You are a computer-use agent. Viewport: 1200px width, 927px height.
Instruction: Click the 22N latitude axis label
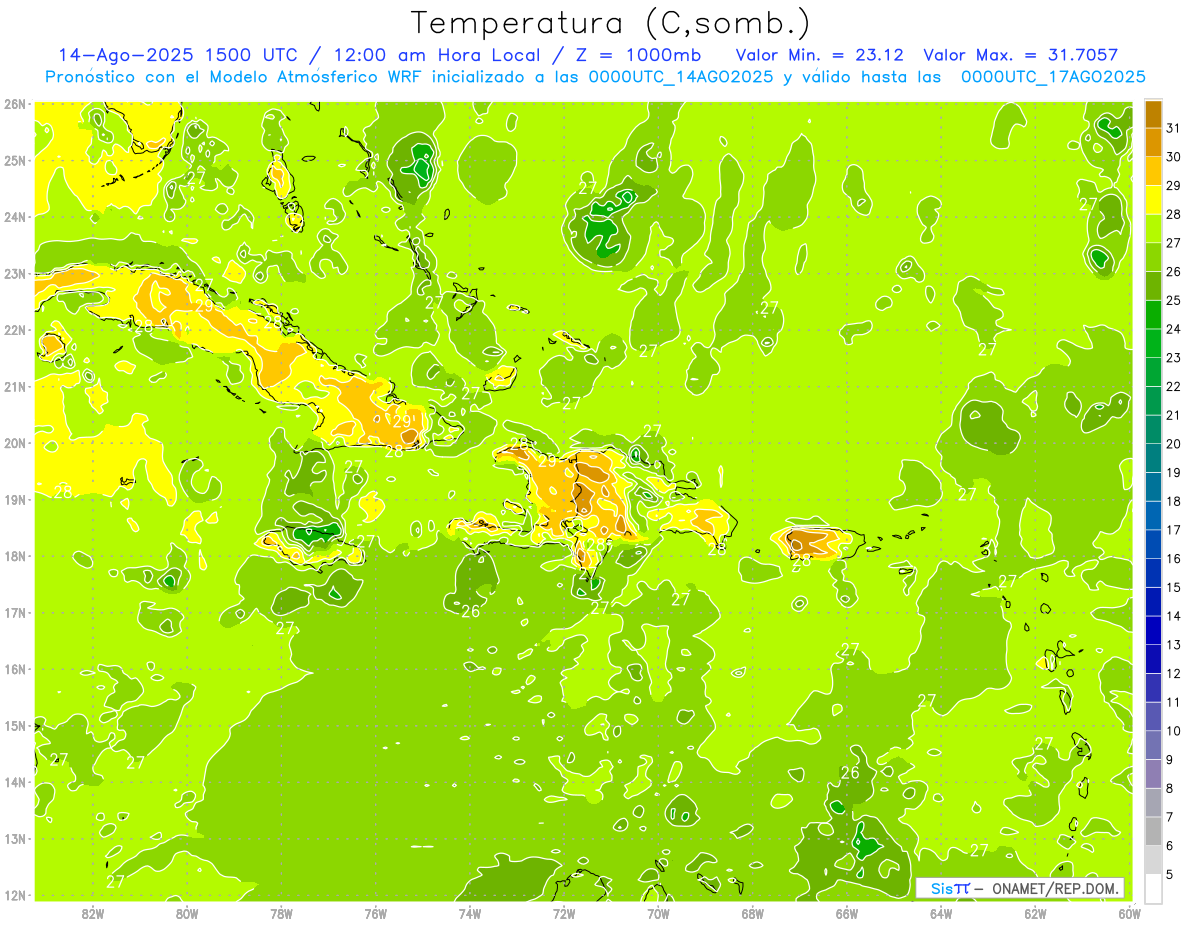pyautogui.click(x=14, y=330)
